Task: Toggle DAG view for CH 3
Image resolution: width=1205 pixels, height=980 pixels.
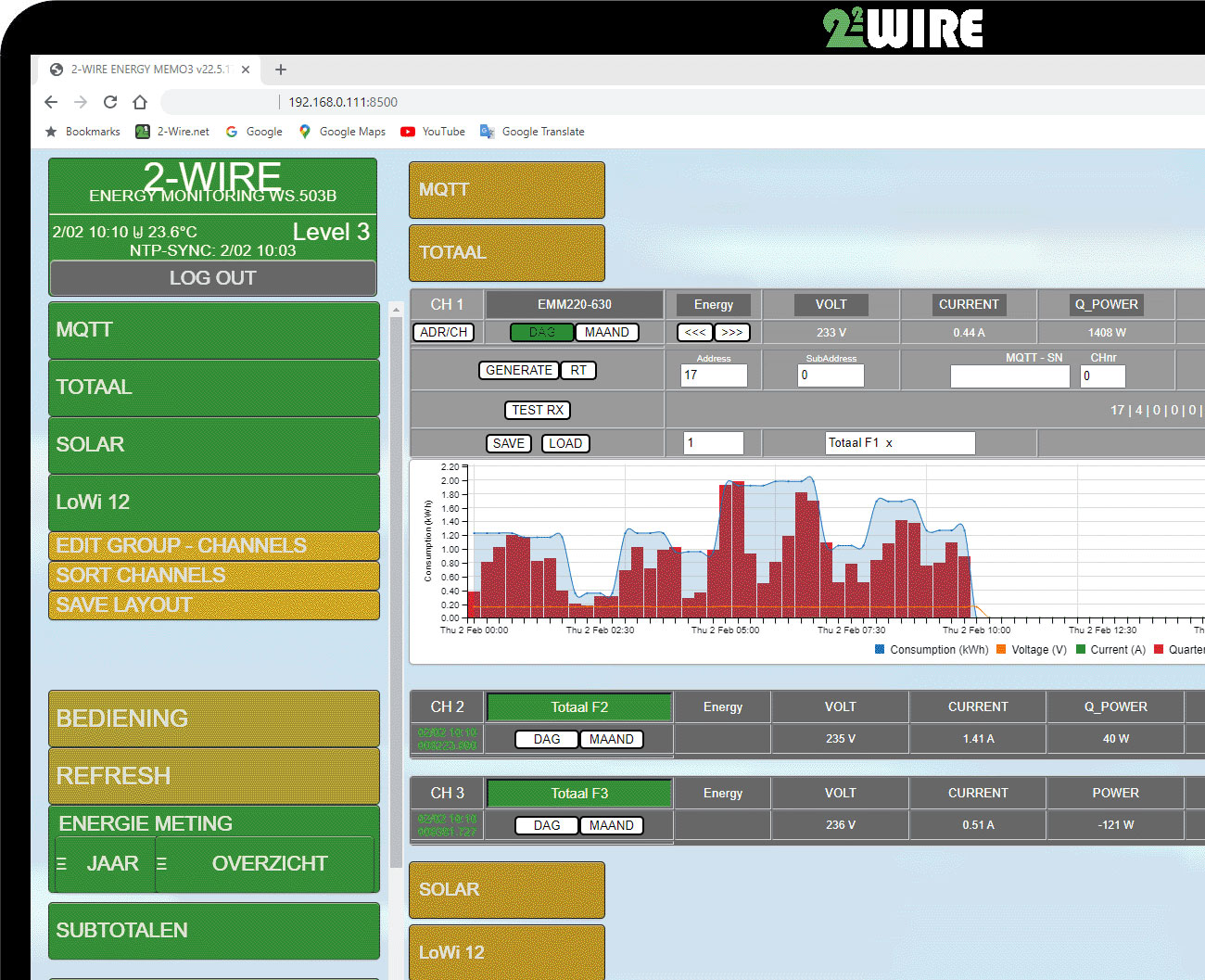Action: 547,825
